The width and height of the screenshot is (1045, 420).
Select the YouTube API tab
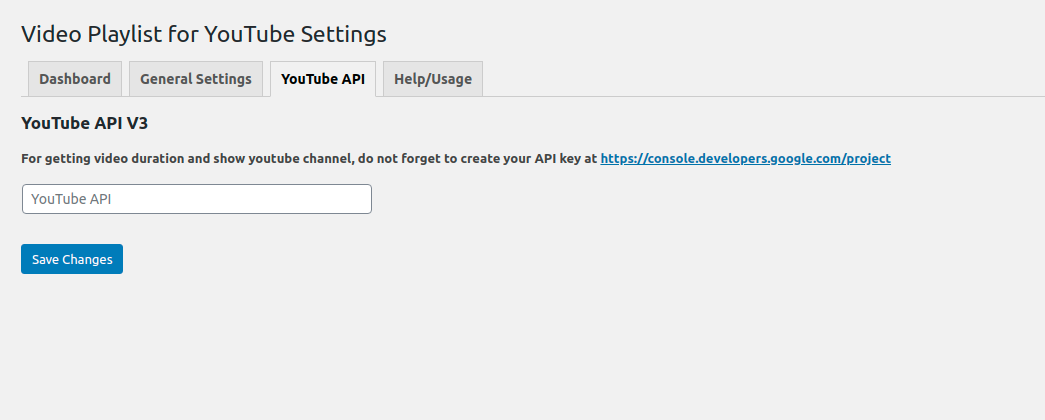(x=323, y=79)
